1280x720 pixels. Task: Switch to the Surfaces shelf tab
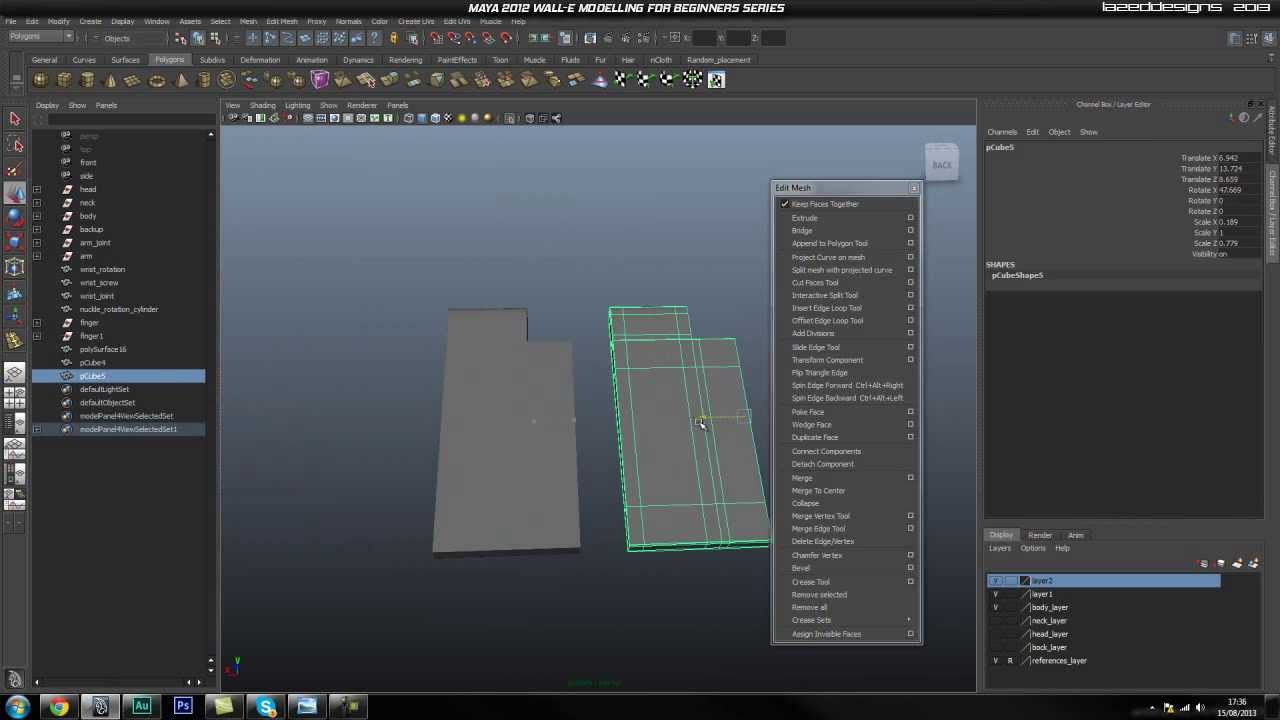125,60
